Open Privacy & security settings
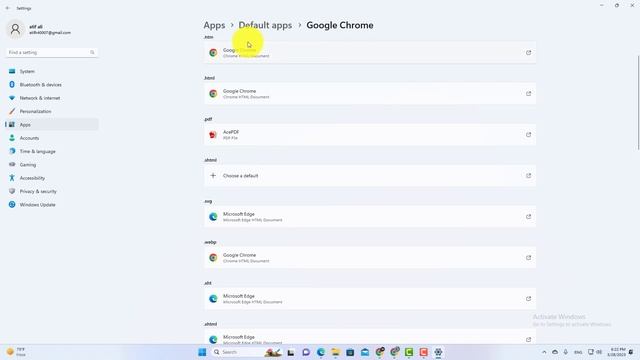 52,191
